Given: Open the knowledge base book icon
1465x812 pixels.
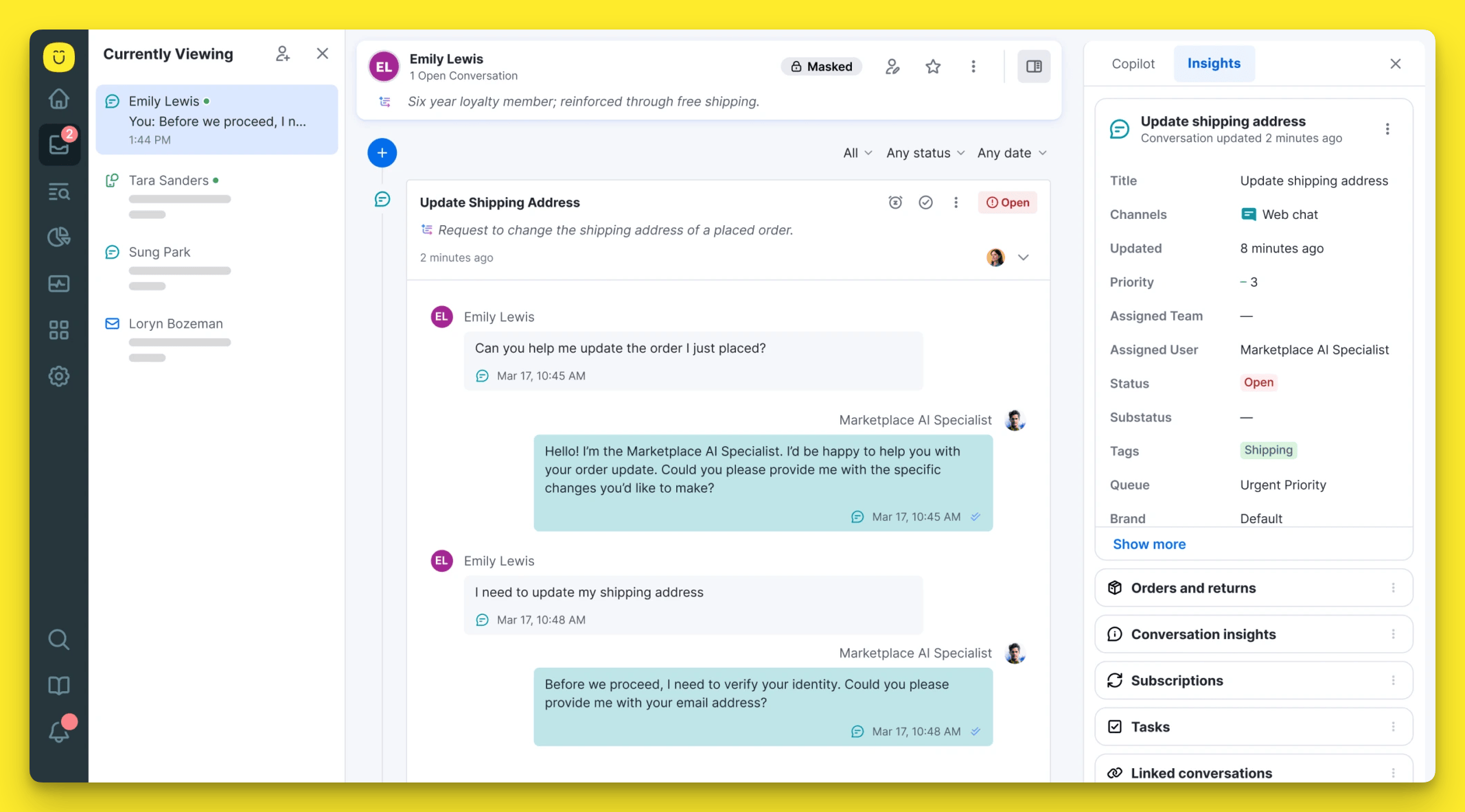Looking at the screenshot, I should point(59,685).
